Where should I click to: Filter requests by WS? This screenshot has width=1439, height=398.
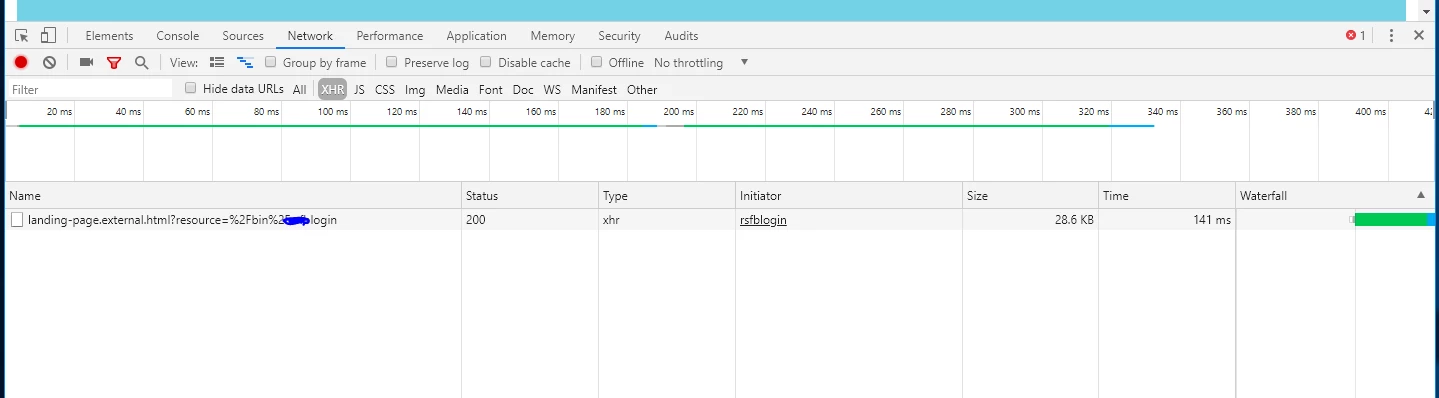552,89
